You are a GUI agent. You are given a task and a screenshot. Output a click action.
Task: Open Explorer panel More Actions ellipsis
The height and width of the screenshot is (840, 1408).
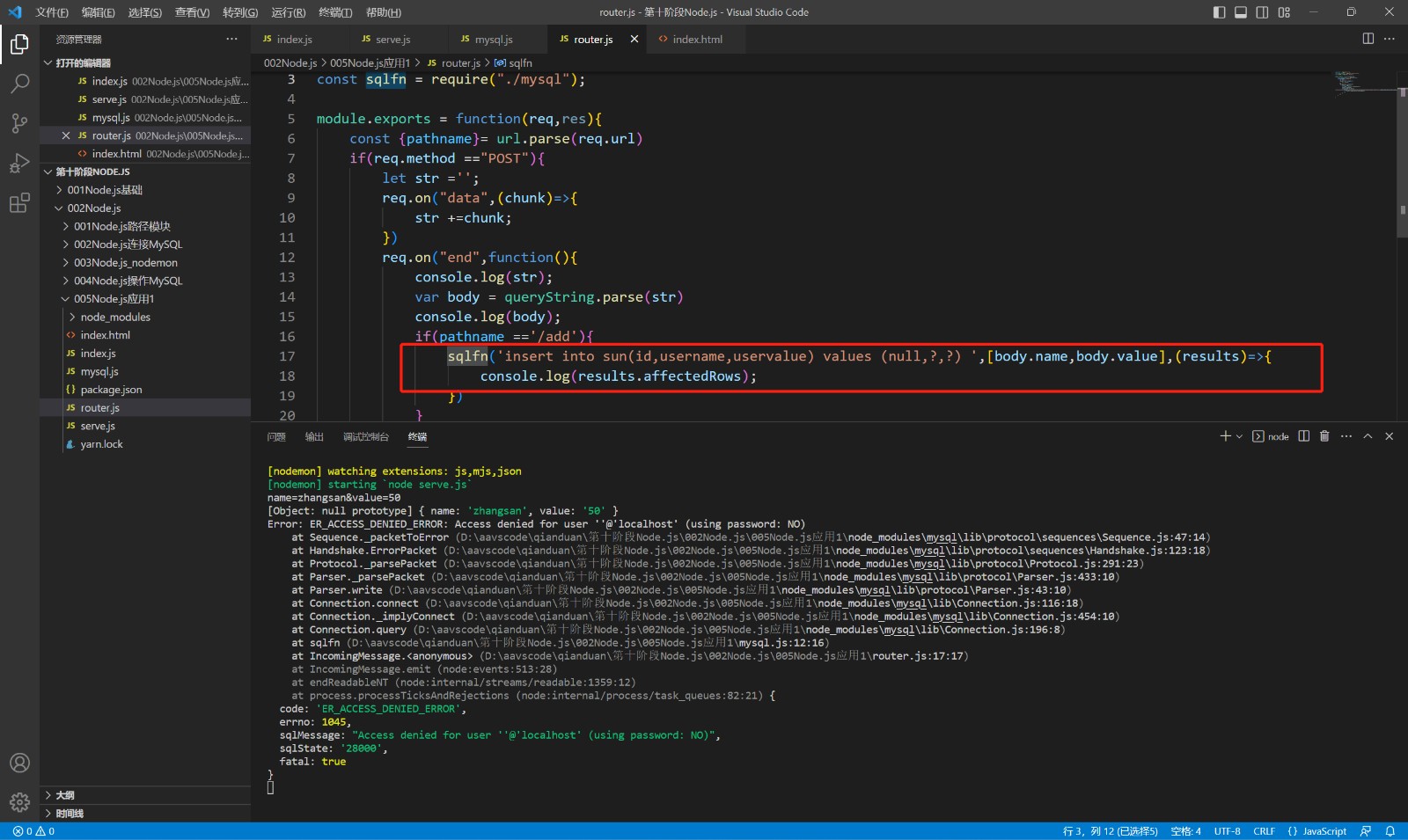coord(231,39)
